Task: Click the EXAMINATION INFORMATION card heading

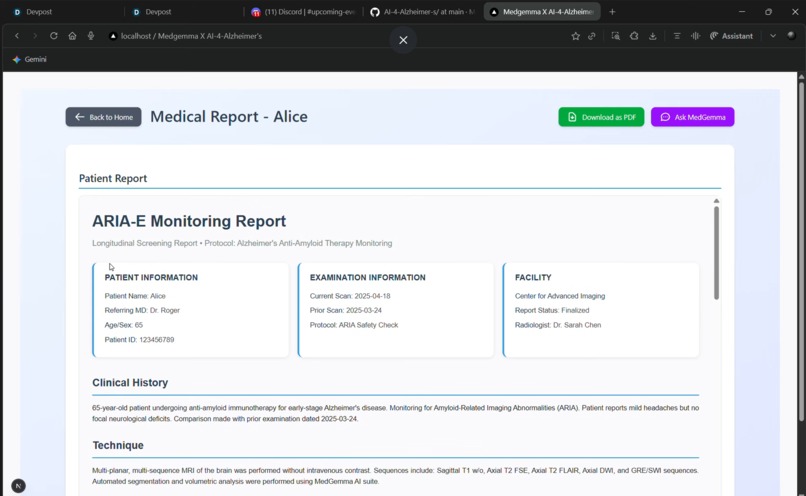Action: click(368, 278)
